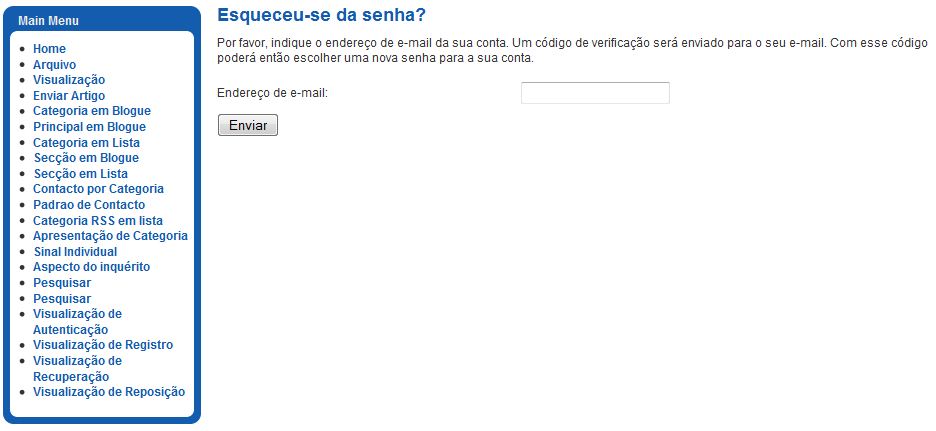This screenshot has height=431, width=936.
Task: Submit the form with the Enviar button
Action: coord(248,125)
